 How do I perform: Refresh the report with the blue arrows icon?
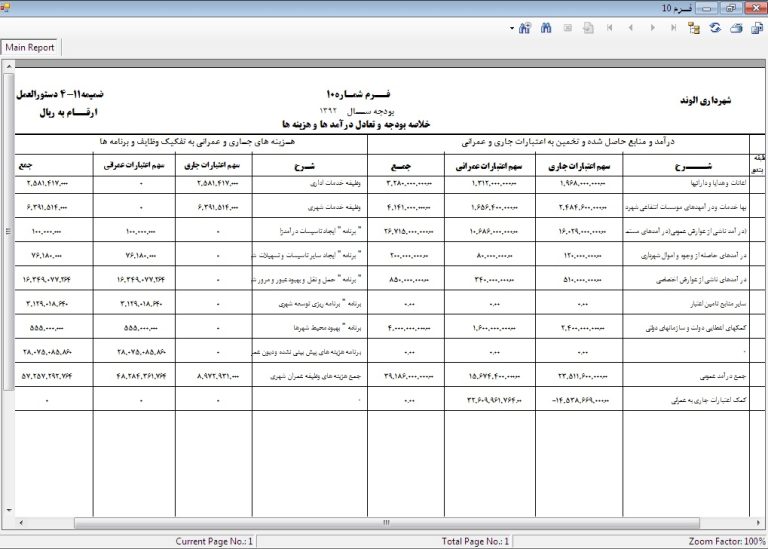(716, 29)
